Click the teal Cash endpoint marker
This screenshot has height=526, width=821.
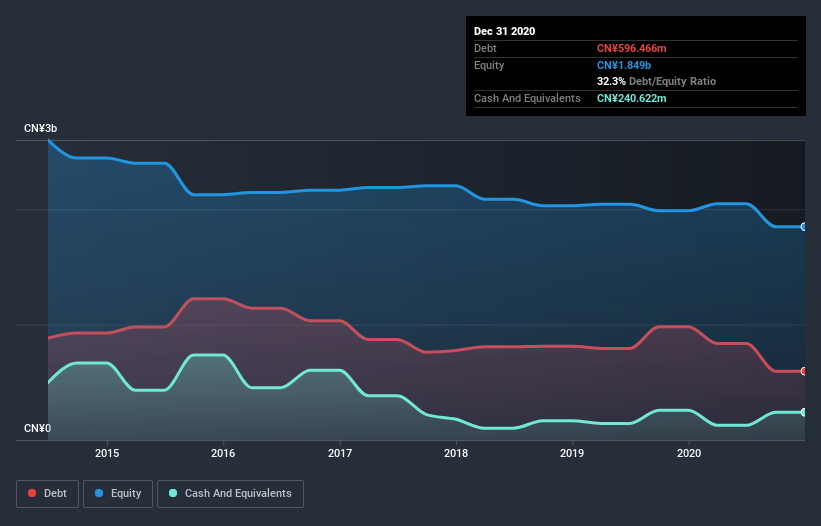804,412
